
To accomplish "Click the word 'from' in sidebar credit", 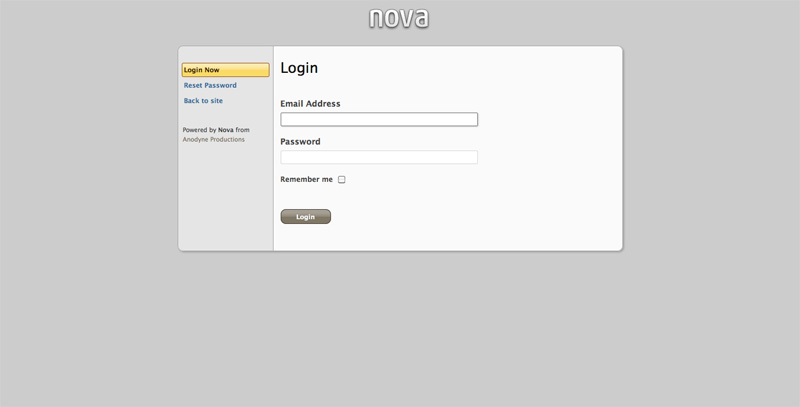I will 243,130.
